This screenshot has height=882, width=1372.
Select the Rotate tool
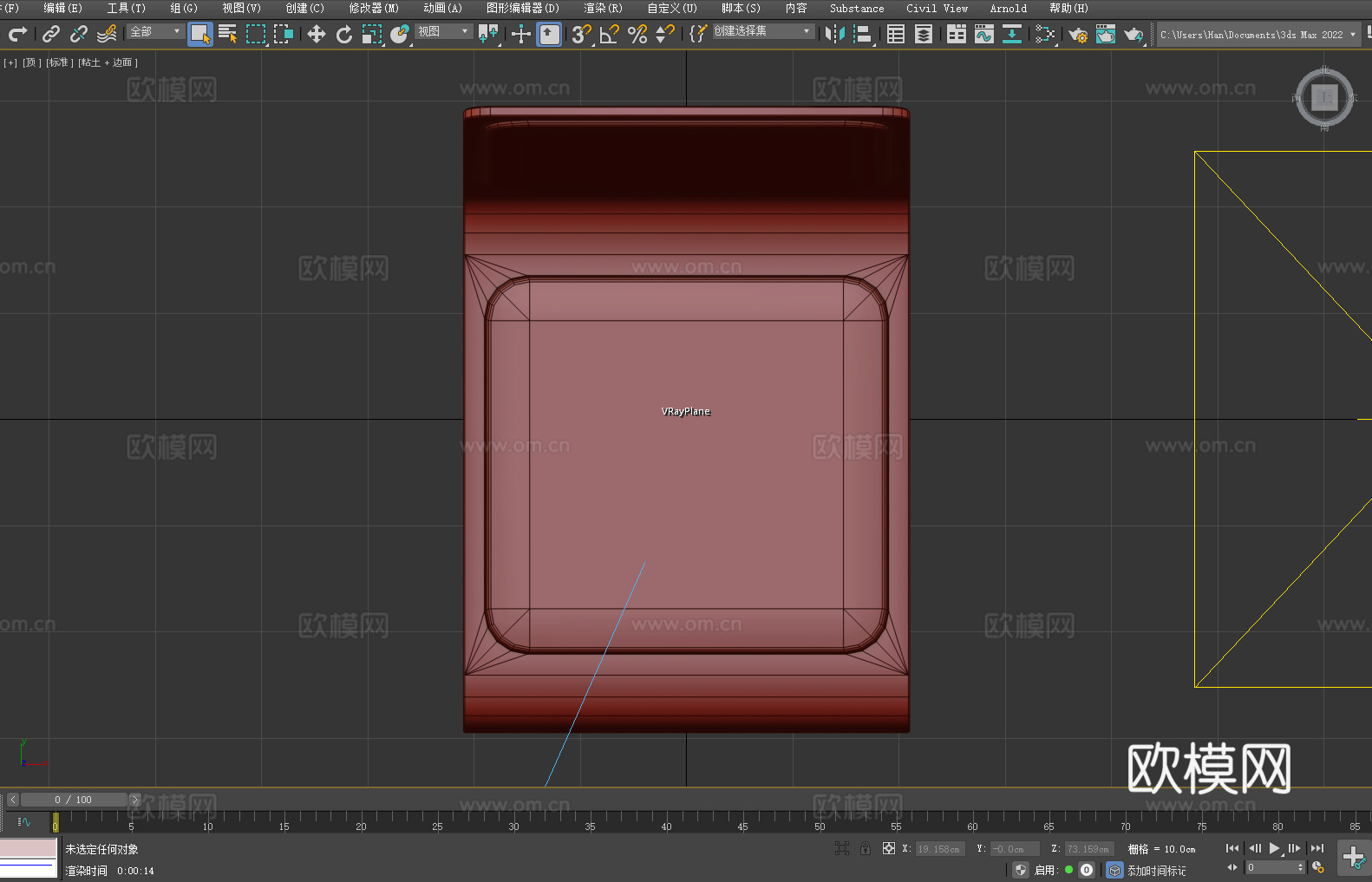tap(344, 34)
